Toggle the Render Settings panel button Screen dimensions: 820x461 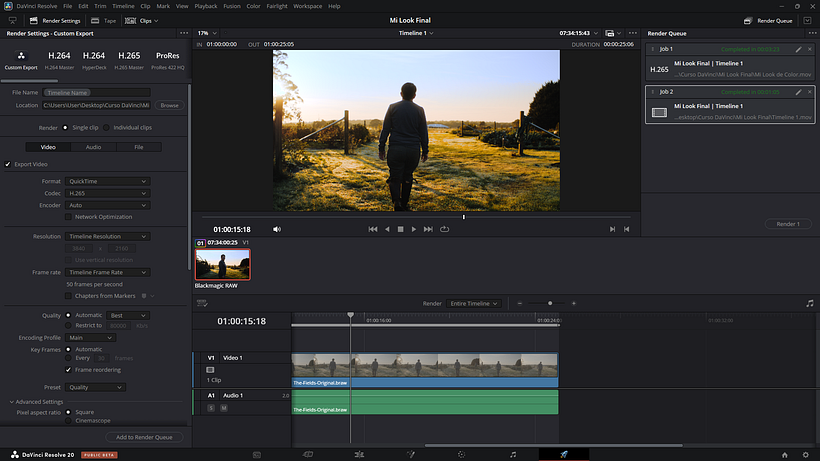pyautogui.click(x=55, y=21)
